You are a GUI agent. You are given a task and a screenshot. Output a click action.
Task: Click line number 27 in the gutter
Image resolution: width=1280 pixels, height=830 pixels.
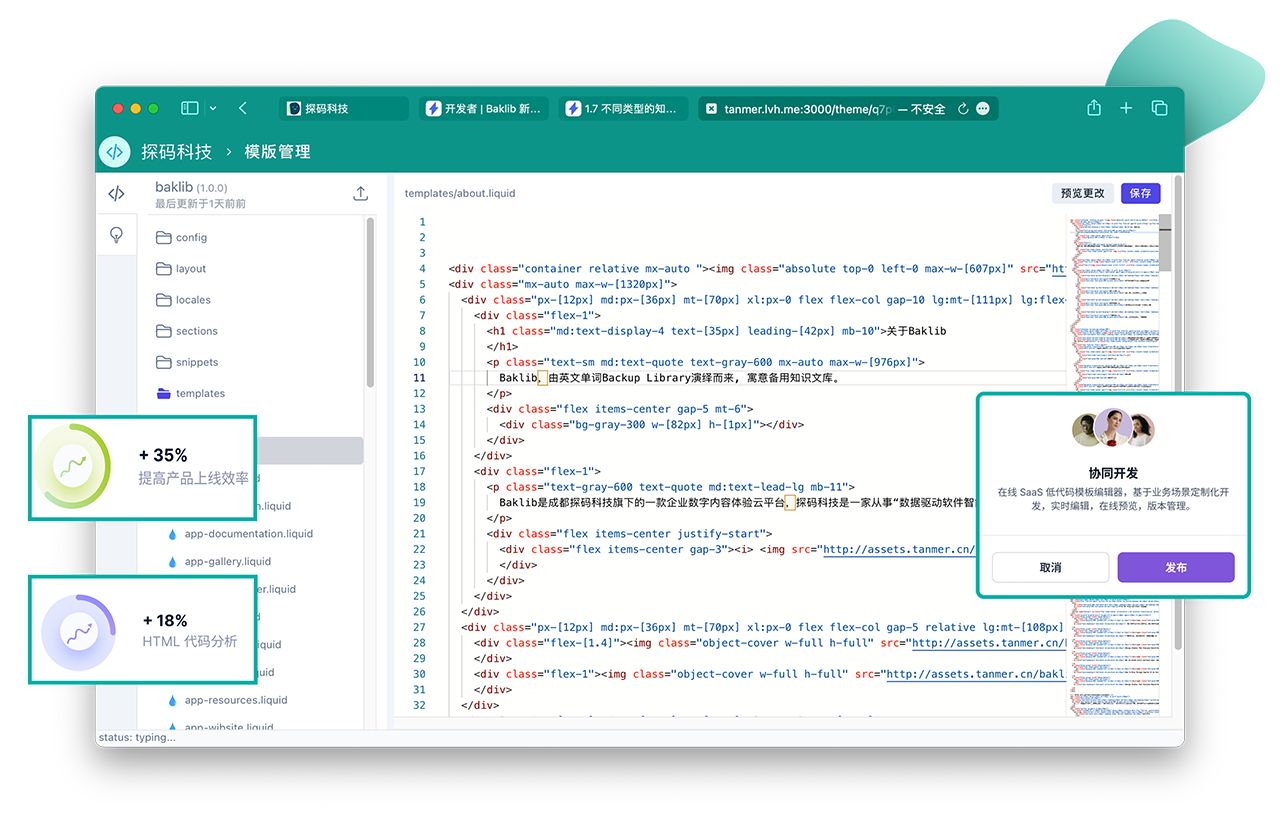(x=419, y=627)
